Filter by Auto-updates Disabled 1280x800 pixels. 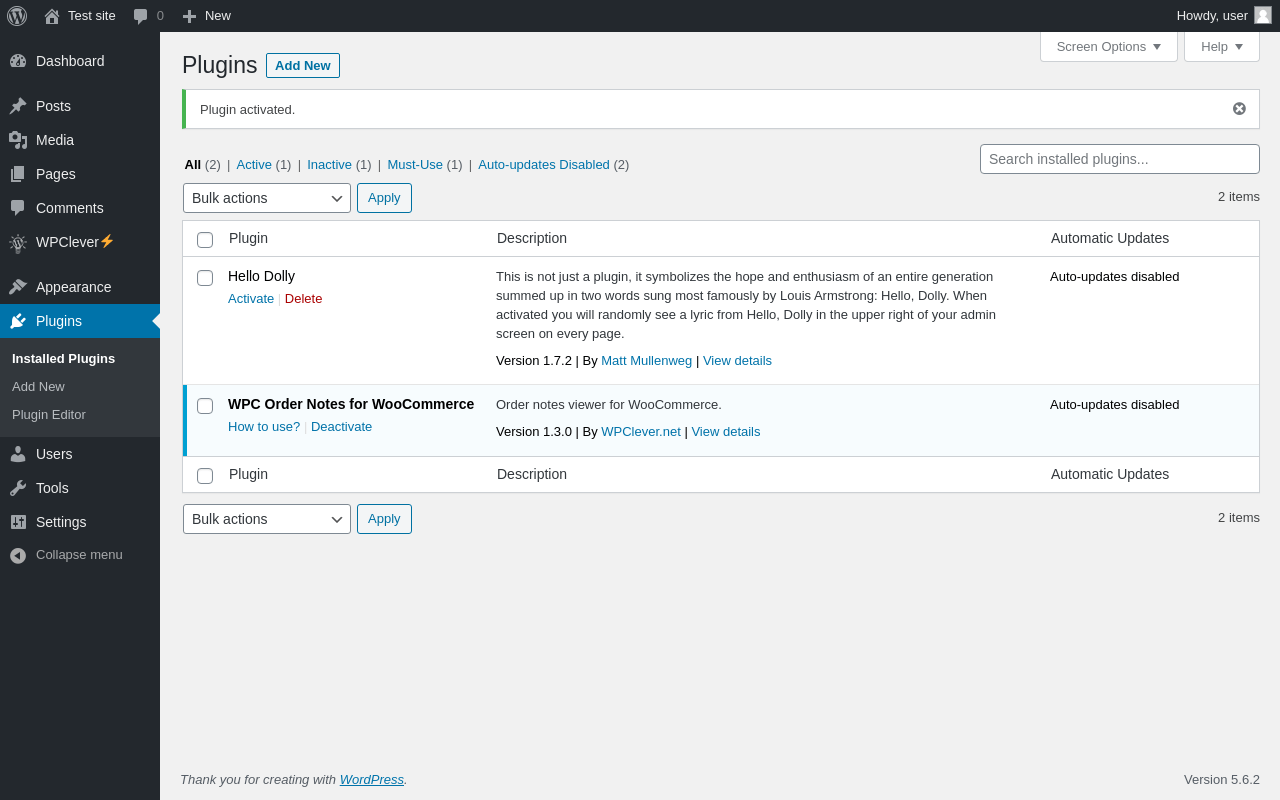tap(544, 165)
